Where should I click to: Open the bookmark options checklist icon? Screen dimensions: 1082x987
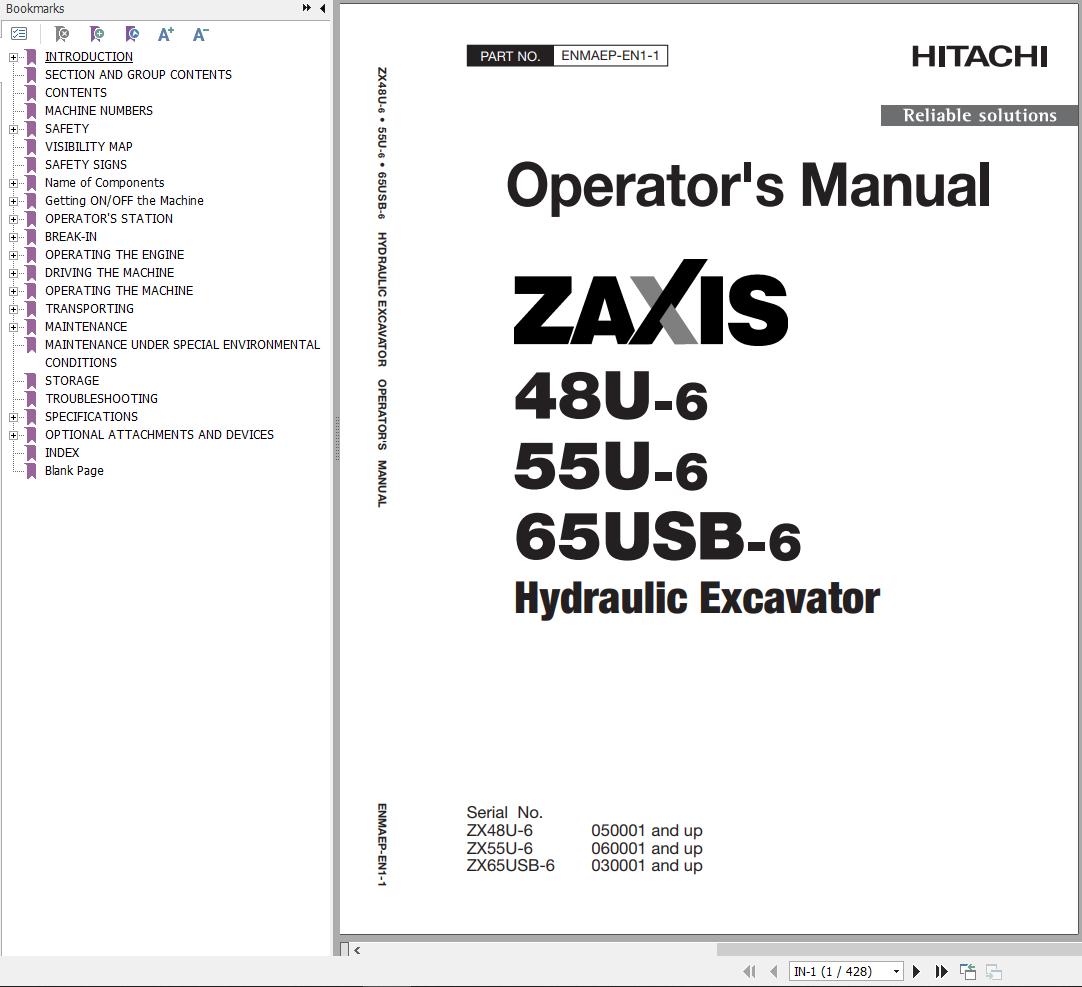tap(19, 34)
